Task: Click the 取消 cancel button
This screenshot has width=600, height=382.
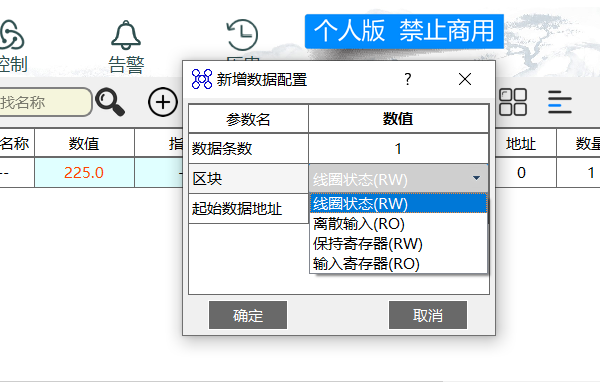Action: (428, 315)
